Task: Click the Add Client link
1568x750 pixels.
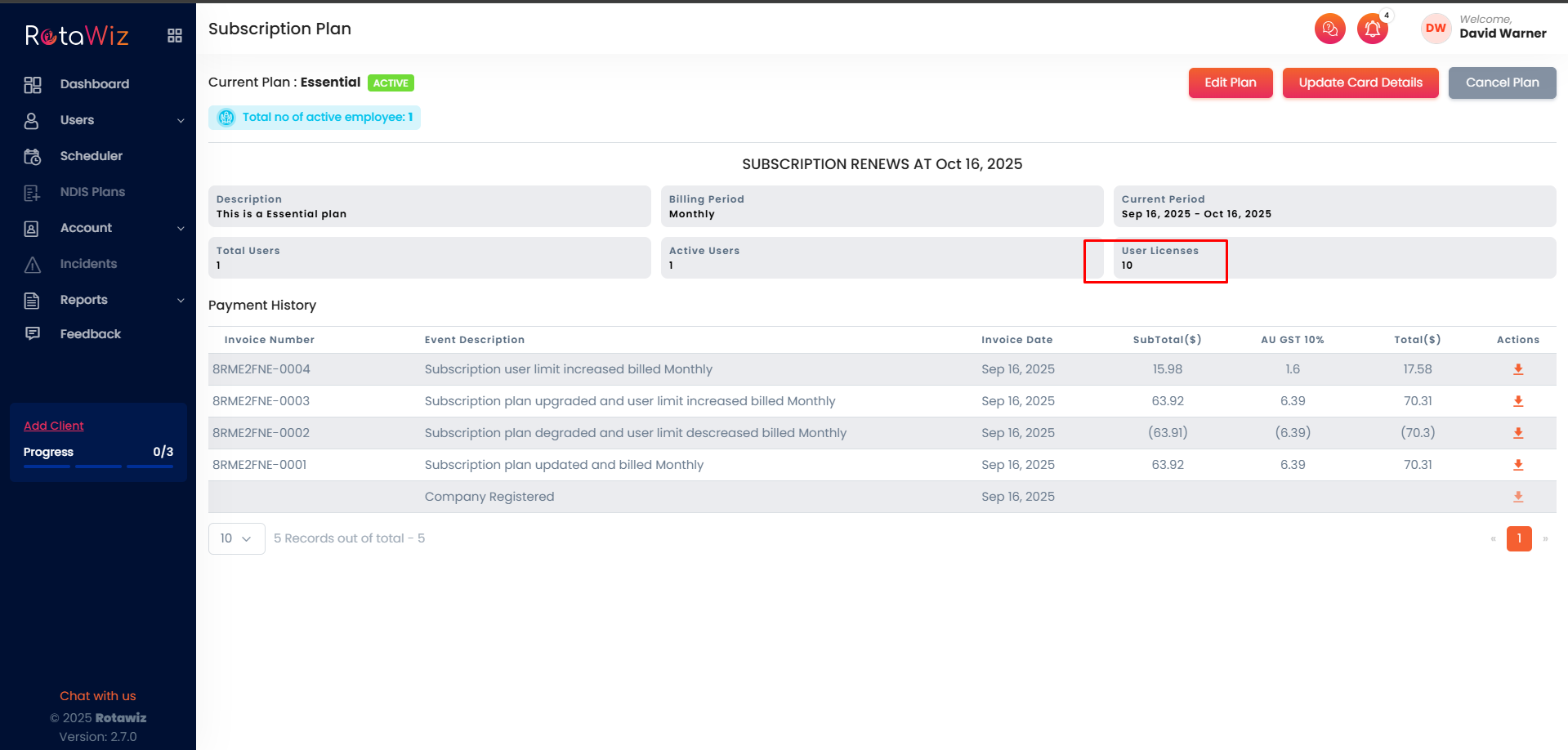Action: click(x=54, y=426)
